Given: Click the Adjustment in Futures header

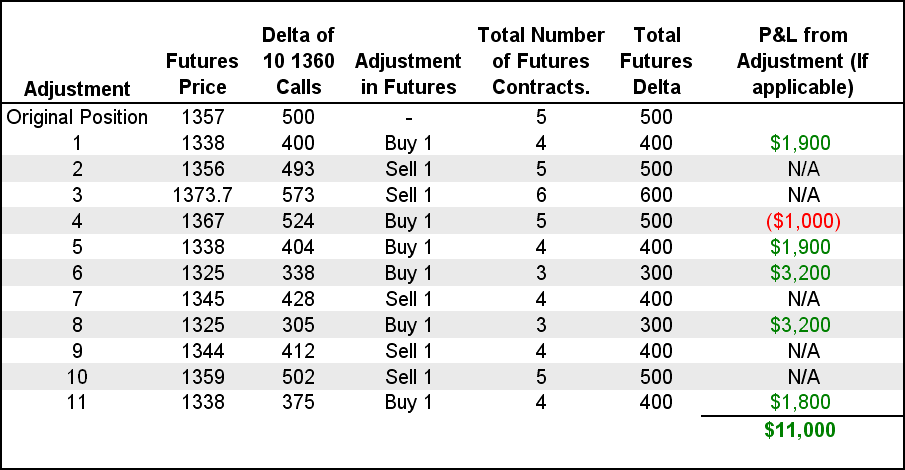Looking at the screenshot, I should tap(408, 74).
